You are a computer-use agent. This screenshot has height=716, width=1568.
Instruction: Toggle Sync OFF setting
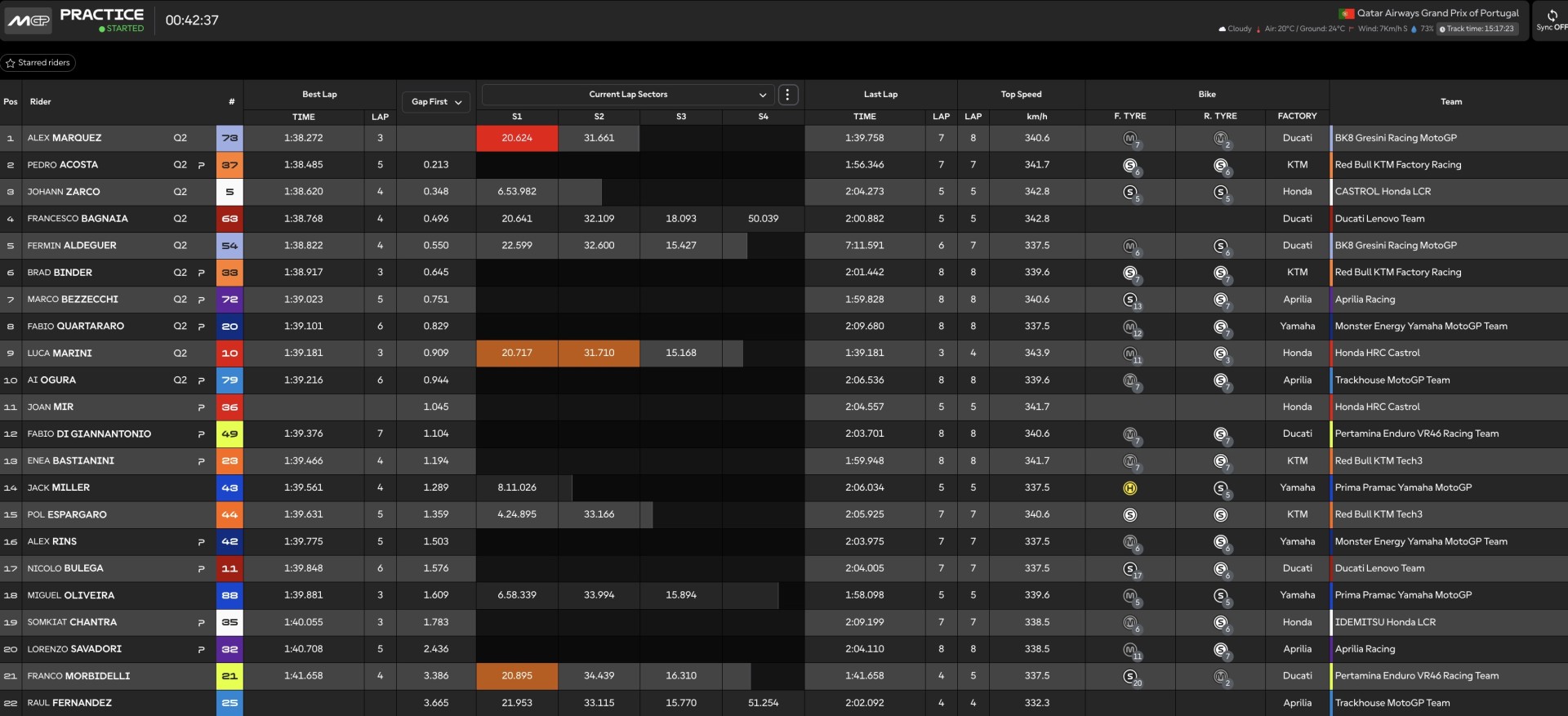click(x=1552, y=28)
